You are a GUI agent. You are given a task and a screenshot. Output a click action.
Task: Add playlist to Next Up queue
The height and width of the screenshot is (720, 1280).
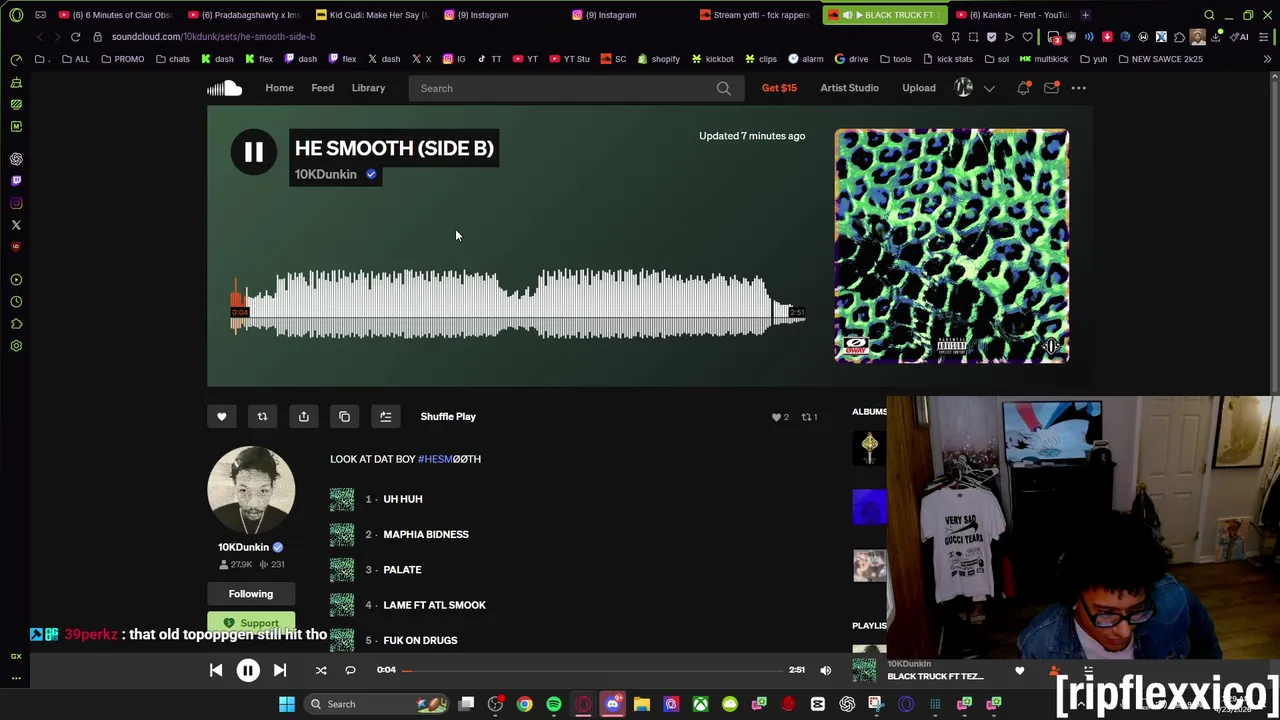[x=385, y=417]
